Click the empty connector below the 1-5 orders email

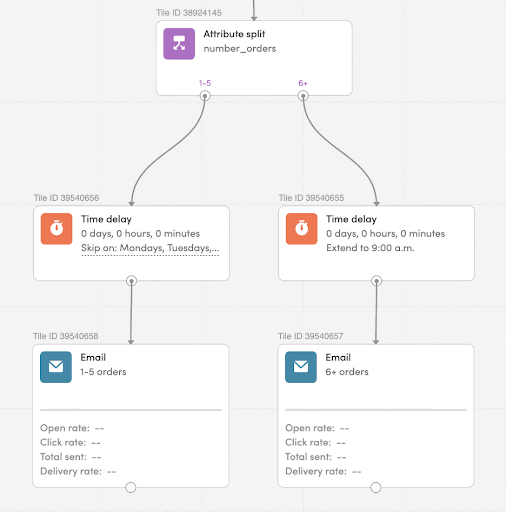tap(131, 487)
